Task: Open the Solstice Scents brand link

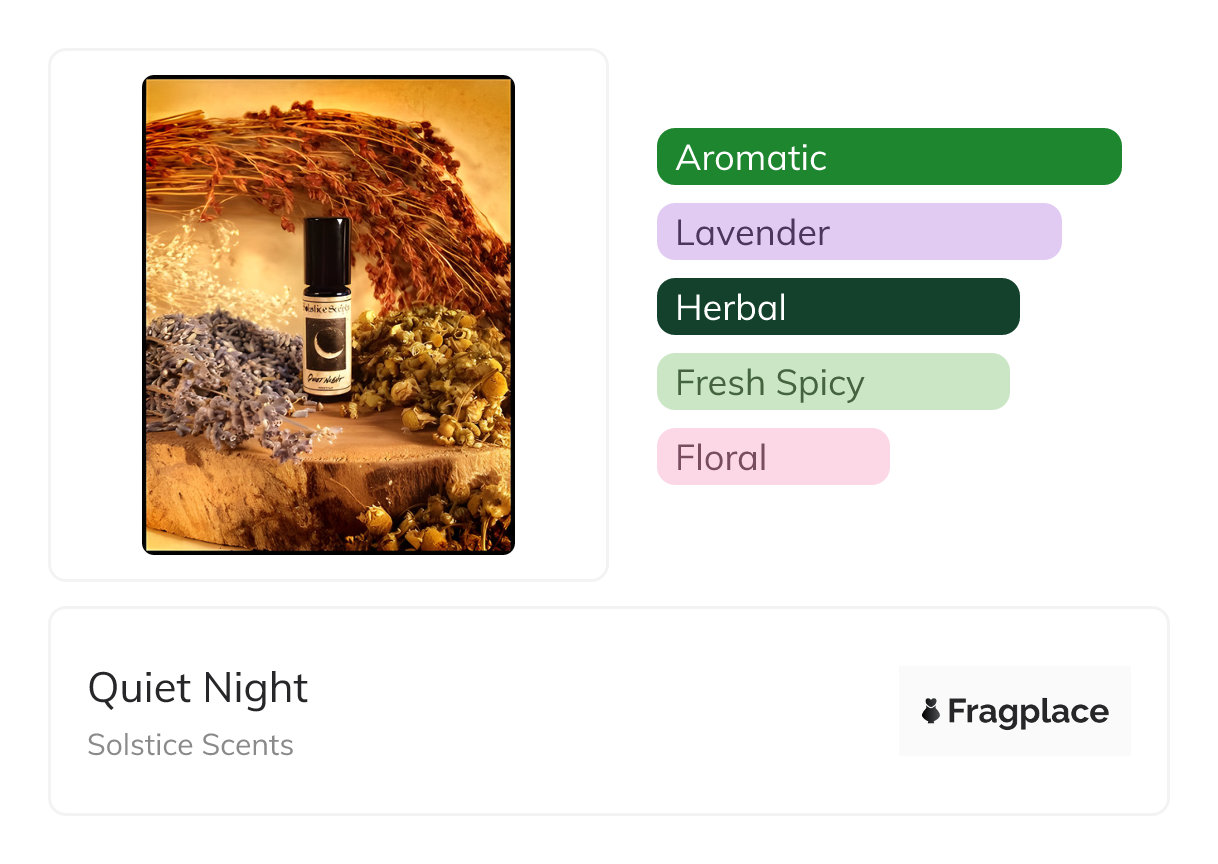Action: (190, 745)
